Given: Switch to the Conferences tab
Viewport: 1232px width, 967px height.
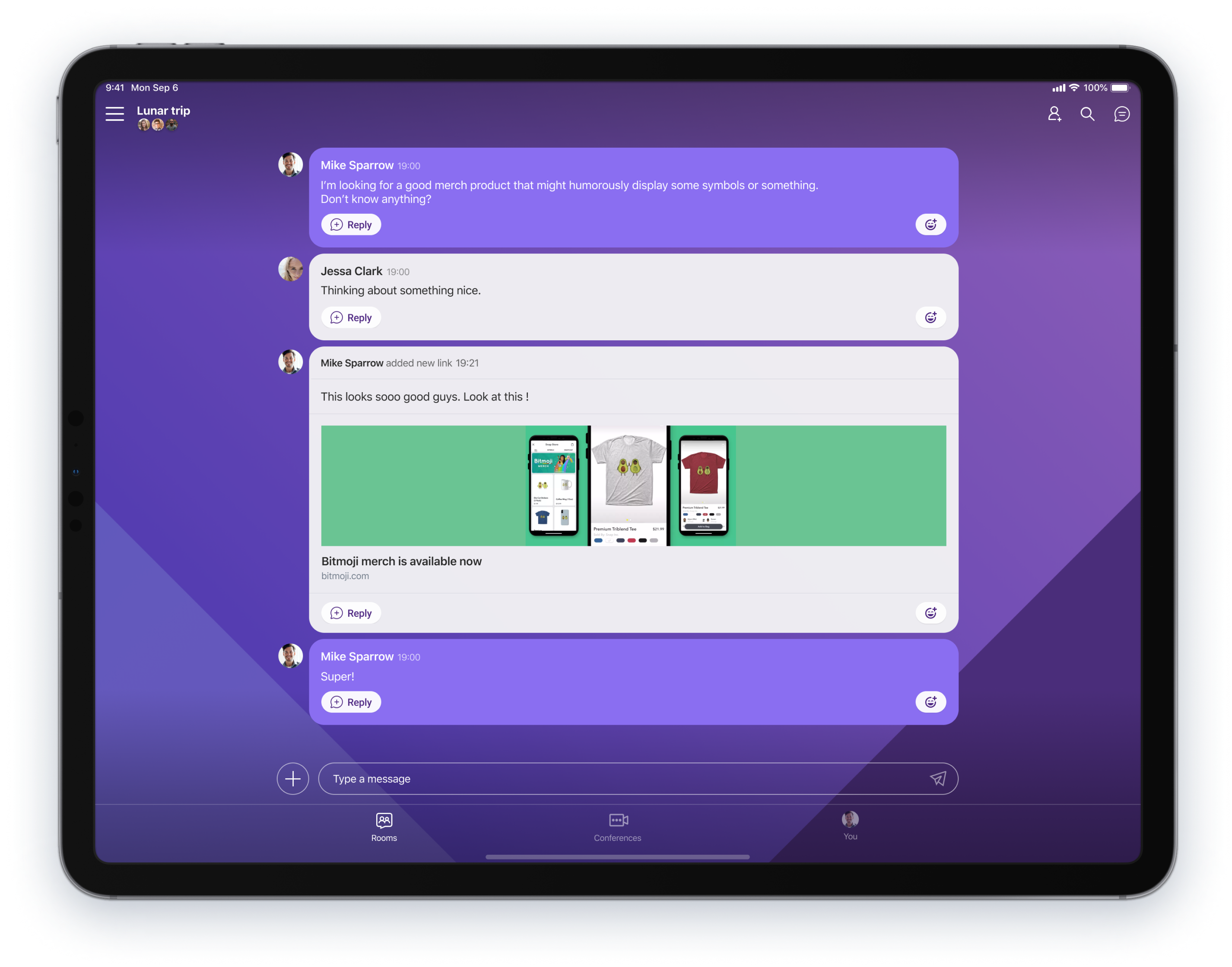Looking at the screenshot, I should coord(617,827).
